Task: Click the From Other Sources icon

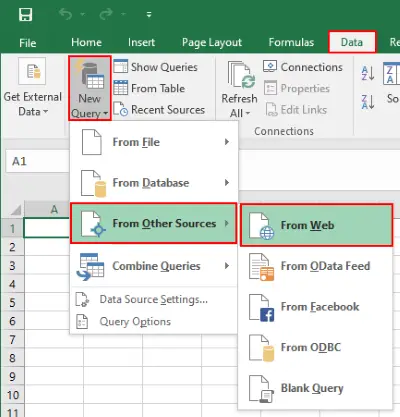Action: click(94, 224)
